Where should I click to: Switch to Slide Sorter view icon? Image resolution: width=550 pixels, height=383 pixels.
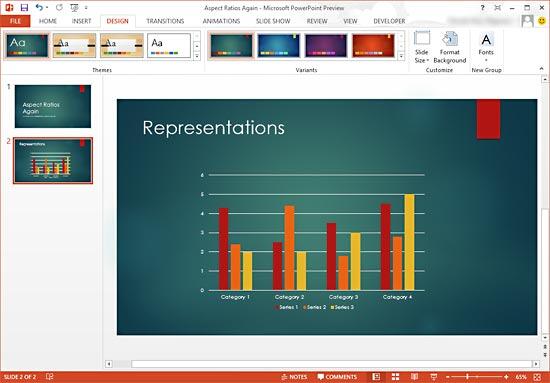[x=395, y=377]
